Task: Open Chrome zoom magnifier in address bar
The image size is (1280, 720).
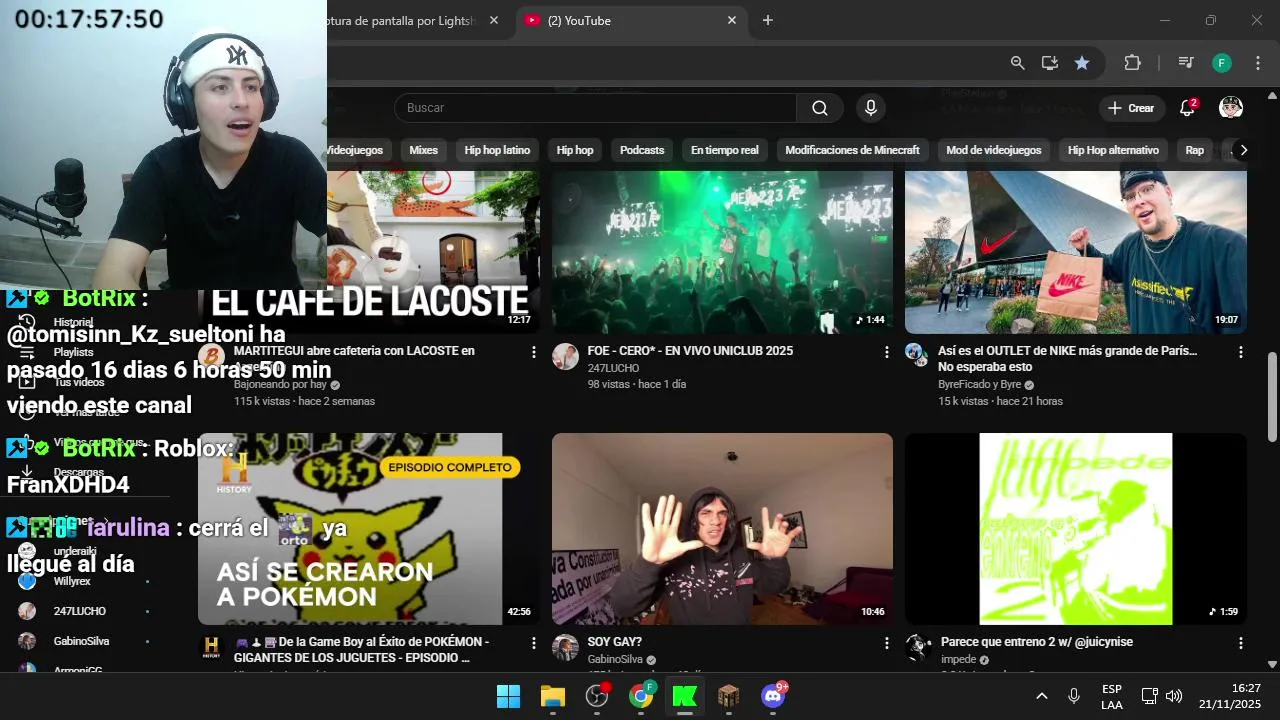Action: coord(1018,63)
